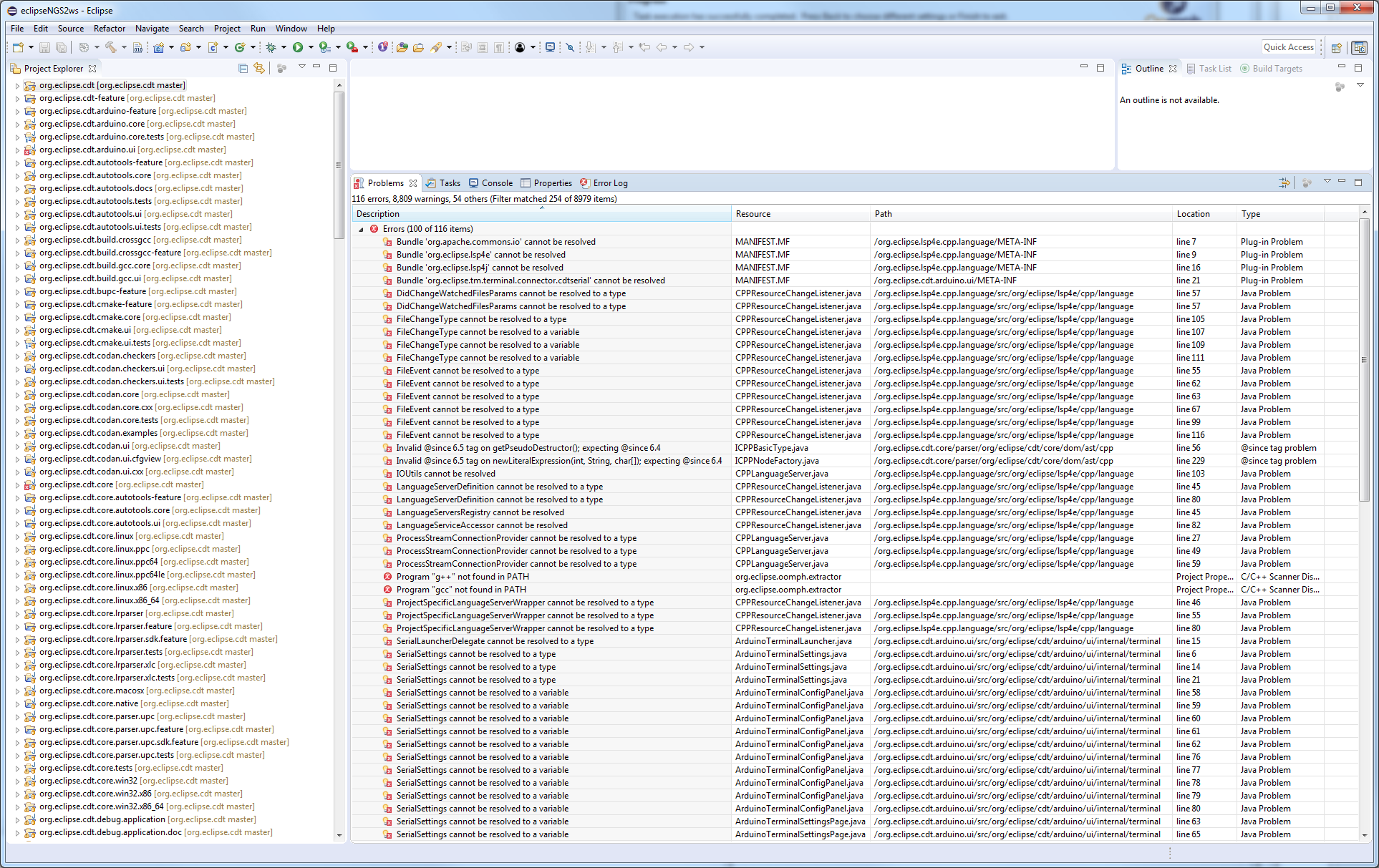
Task: Click the New C/C++ Source File icon
Action: click(213, 47)
